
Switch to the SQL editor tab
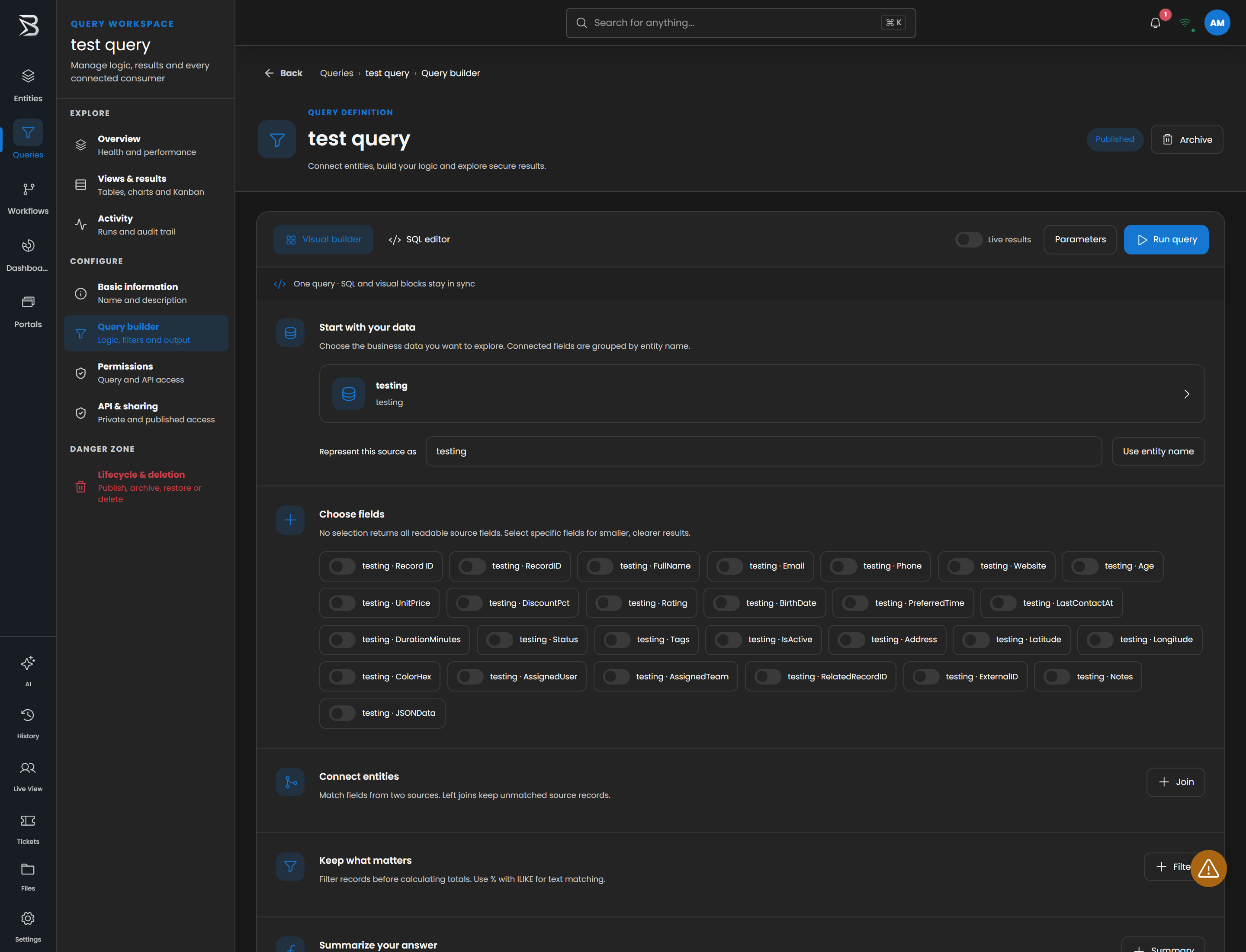pos(419,239)
